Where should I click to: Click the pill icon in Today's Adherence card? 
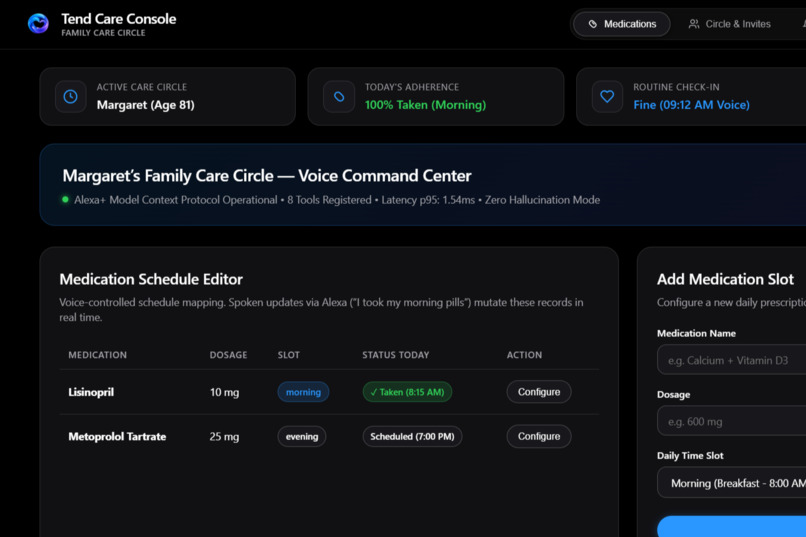coord(339,96)
